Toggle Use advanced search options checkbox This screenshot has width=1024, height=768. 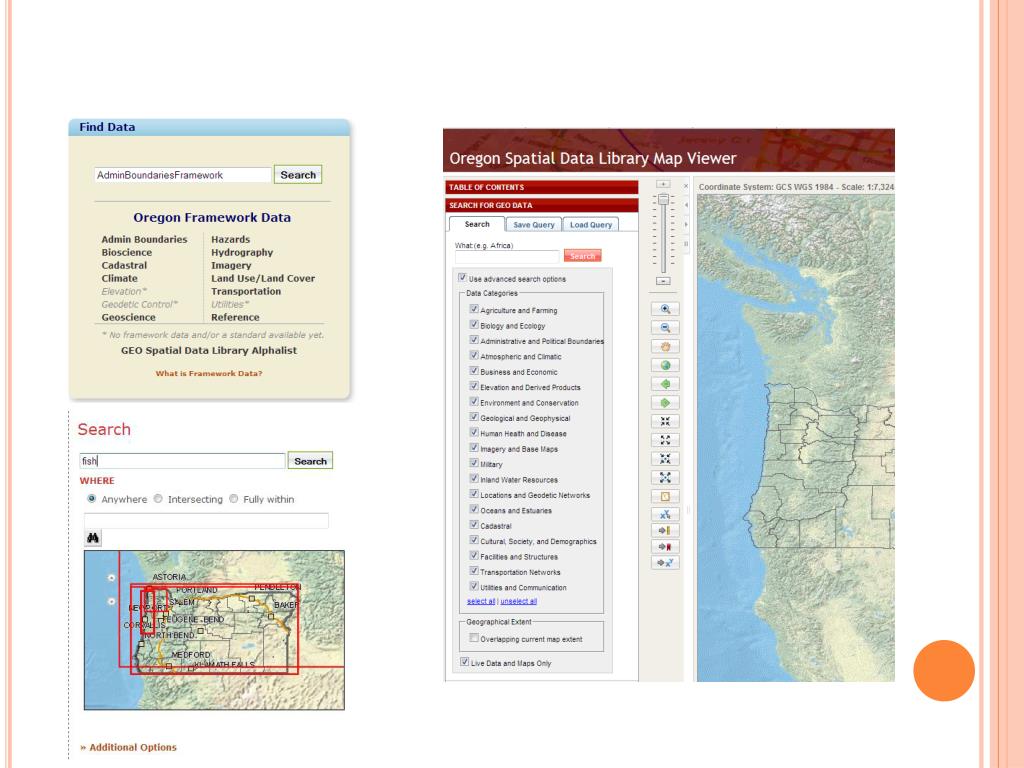pyautogui.click(x=462, y=278)
